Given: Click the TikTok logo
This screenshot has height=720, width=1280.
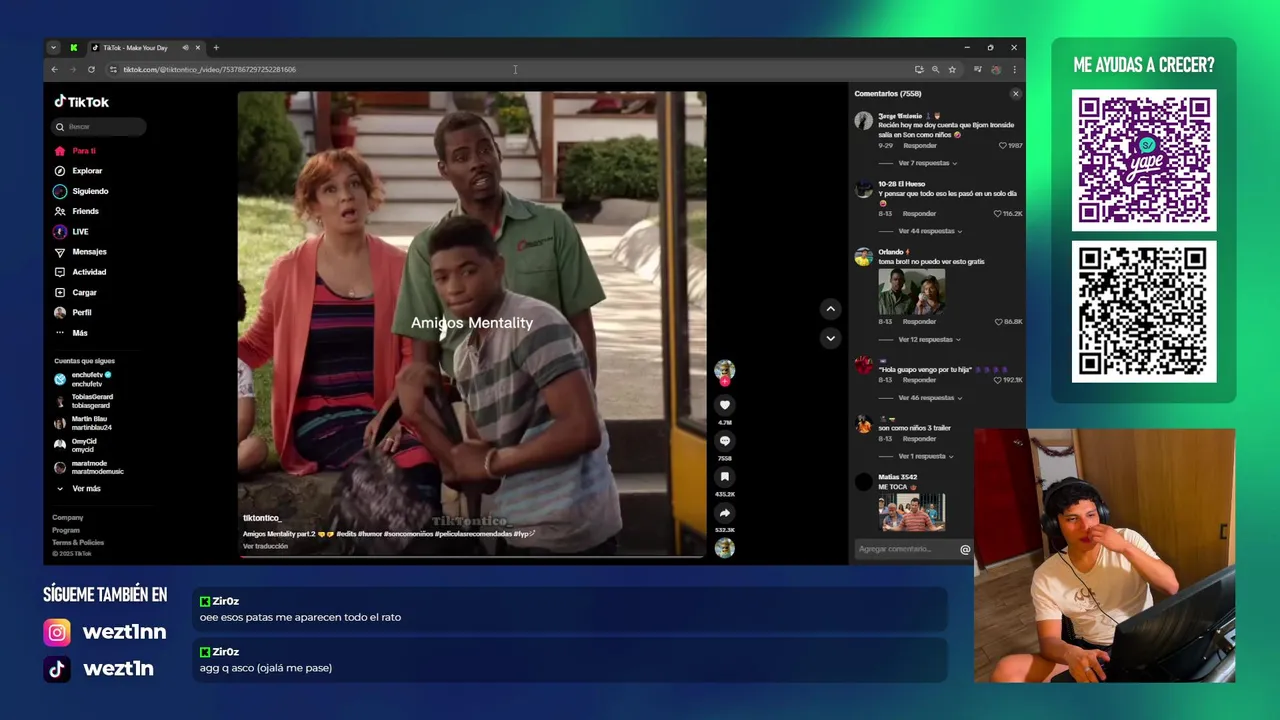Looking at the screenshot, I should click(x=81, y=102).
